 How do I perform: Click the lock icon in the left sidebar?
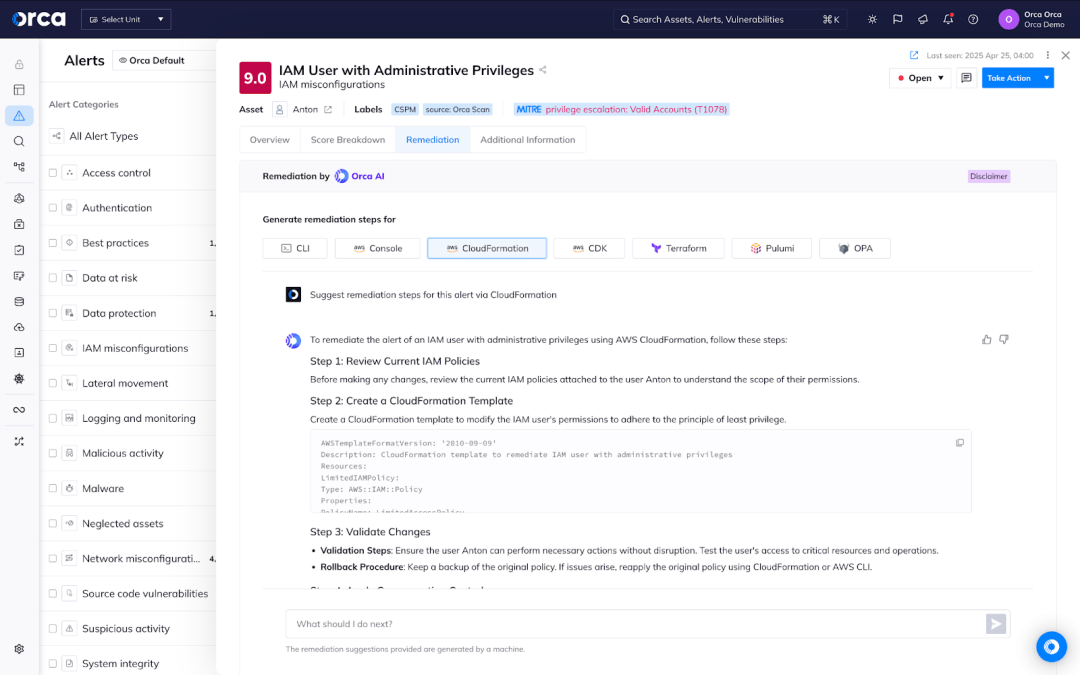(x=19, y=64)
